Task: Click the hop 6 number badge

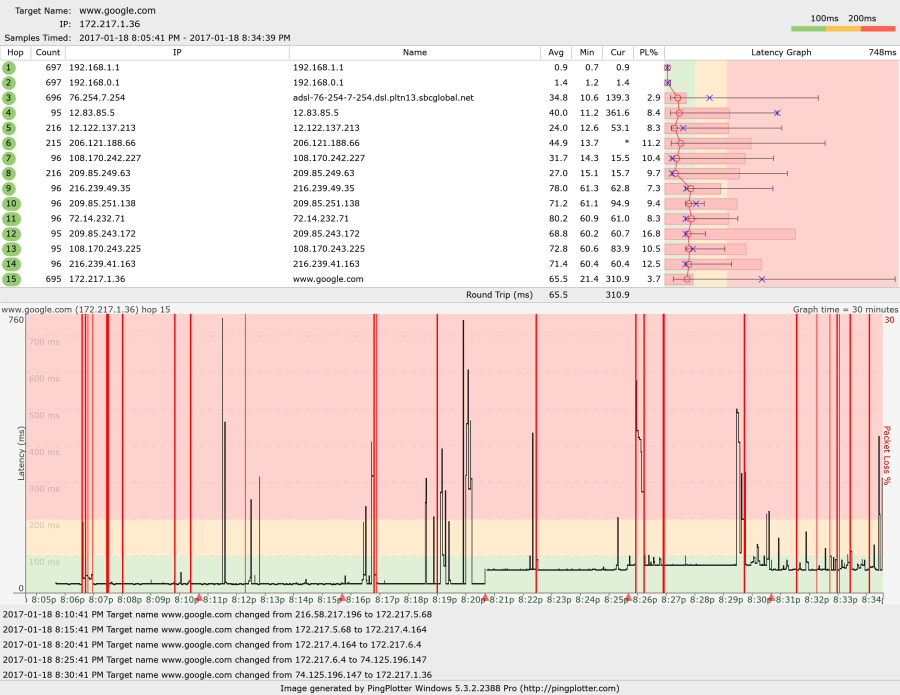Action: (x=9, y=143)
